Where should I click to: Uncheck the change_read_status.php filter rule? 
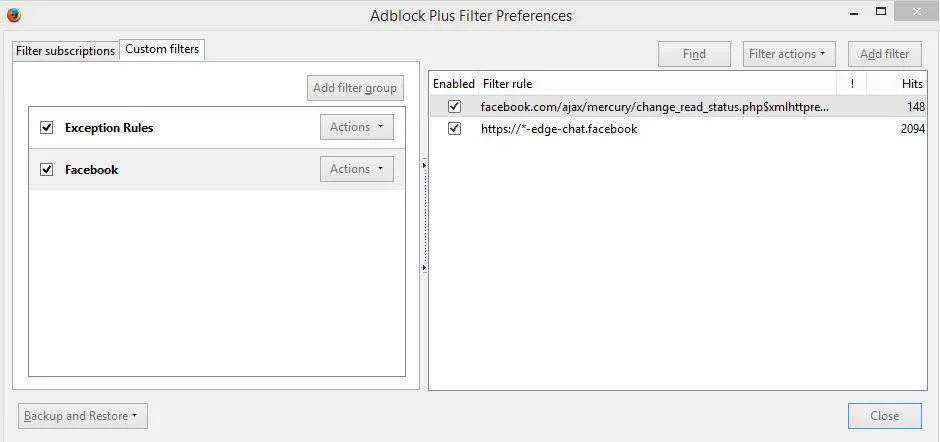(454, 106)
